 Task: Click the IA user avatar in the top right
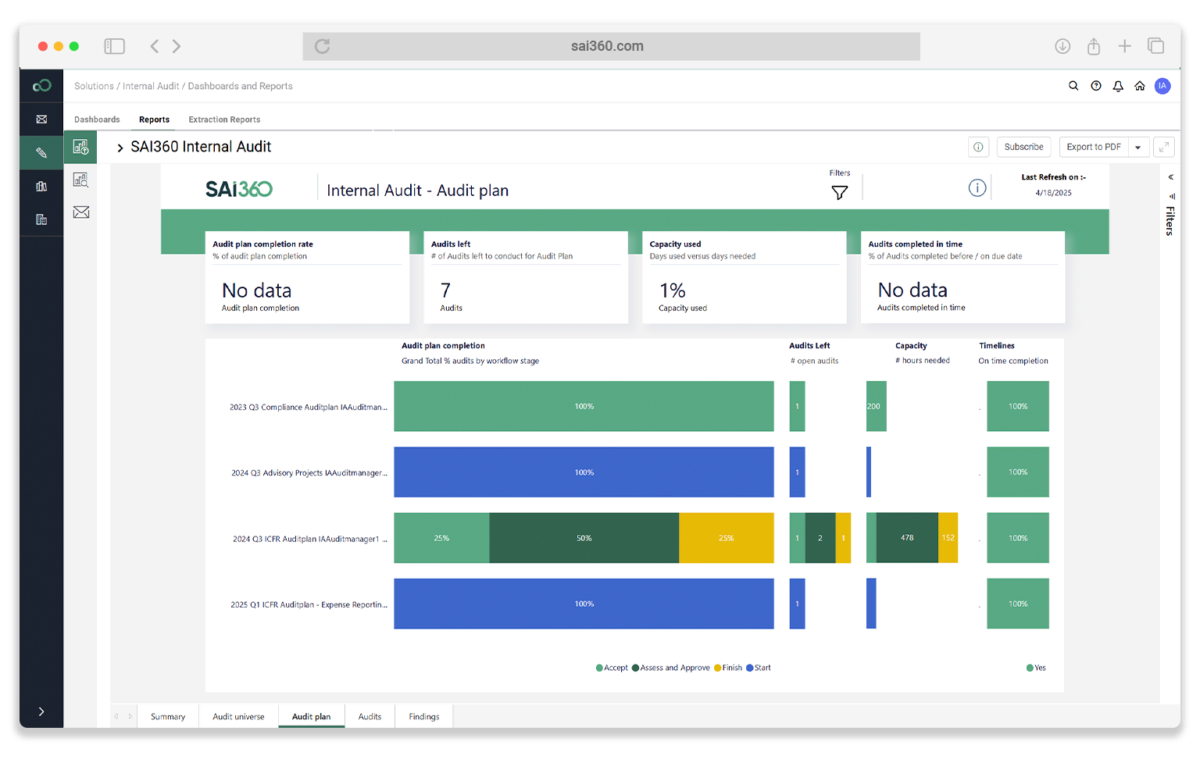pos(1162,86)
